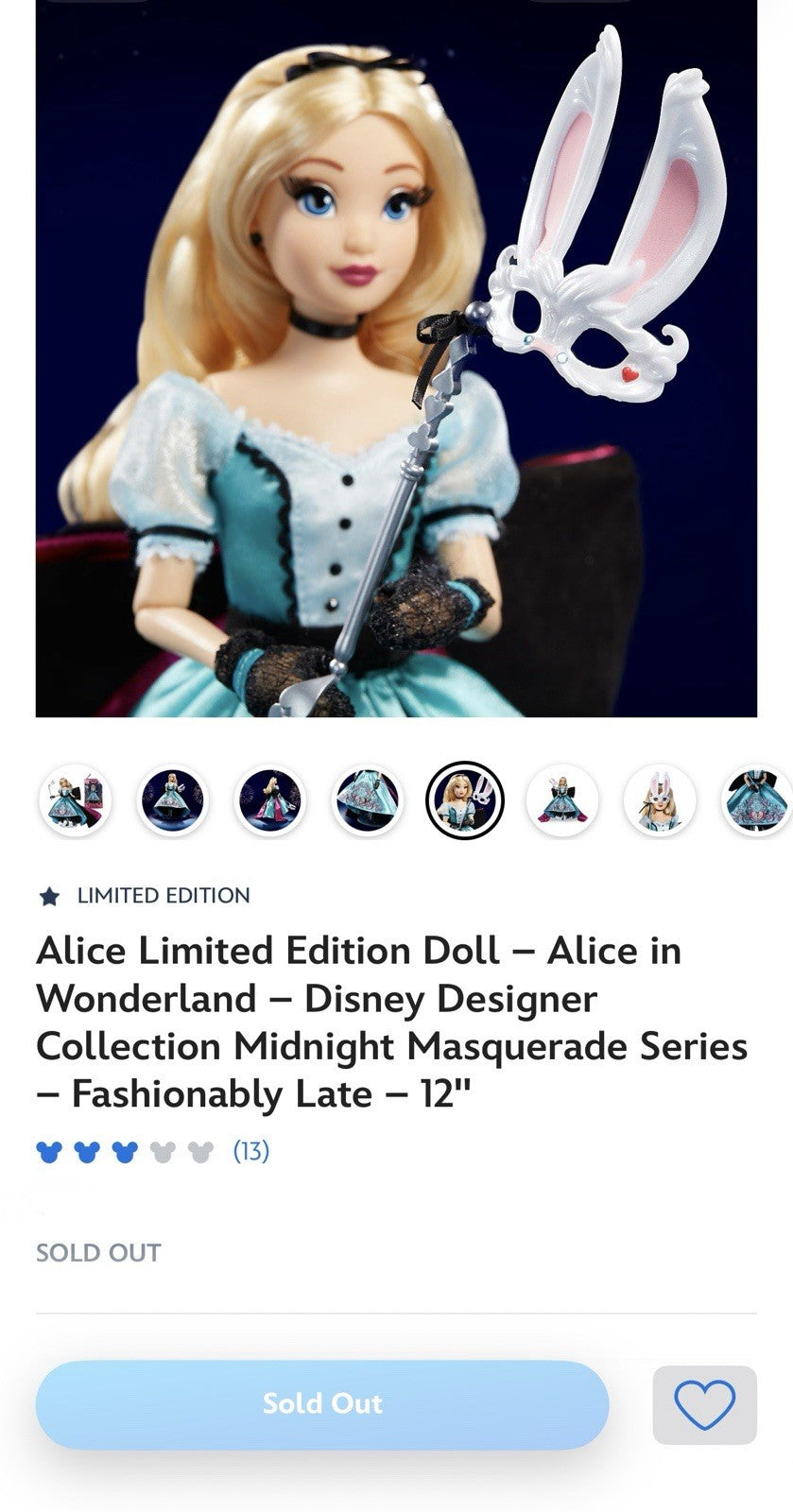Viewport: 793px width, 1512px height.
Task: Show thumbnail of doll side view with fireworks
Action: pos(270,800)
